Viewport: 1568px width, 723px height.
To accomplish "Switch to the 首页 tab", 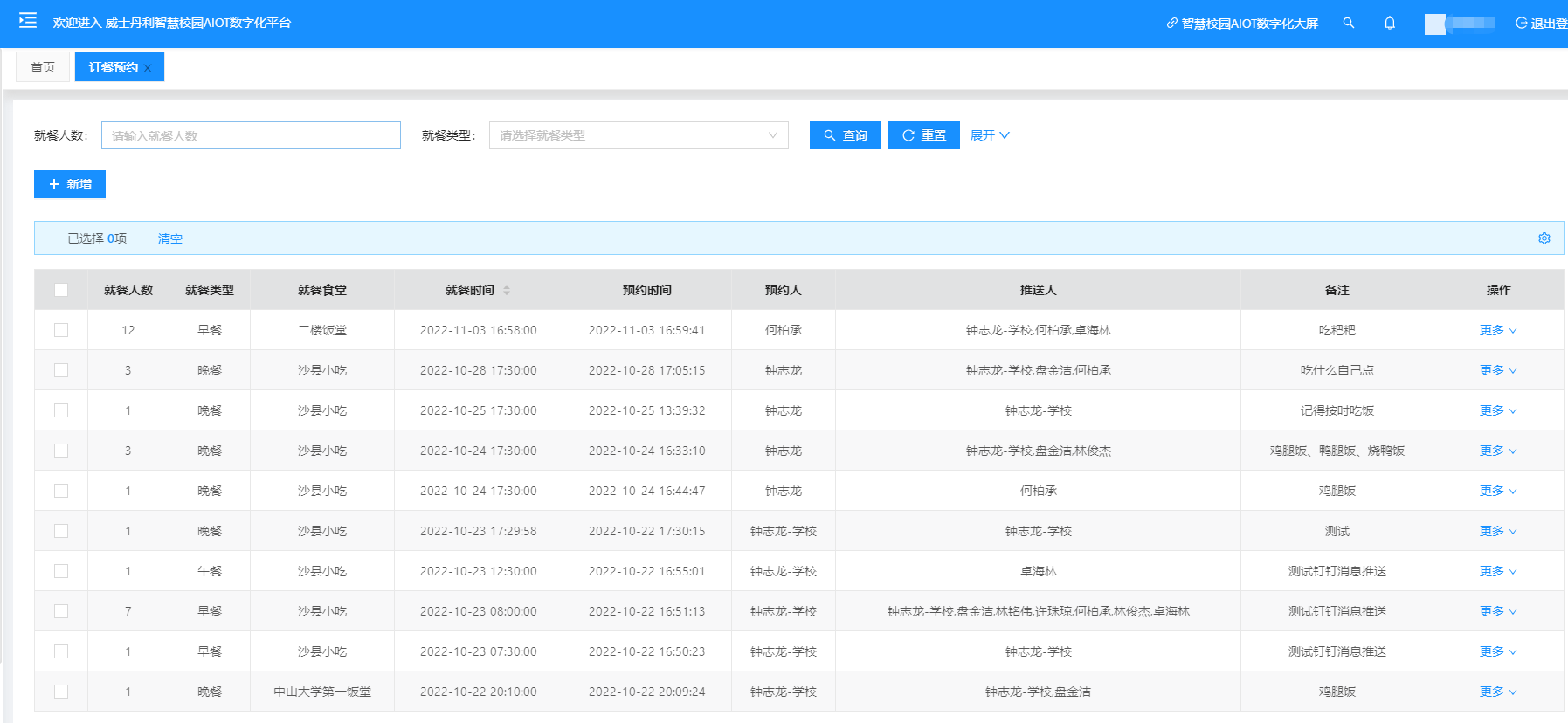I will click(43, 67).
